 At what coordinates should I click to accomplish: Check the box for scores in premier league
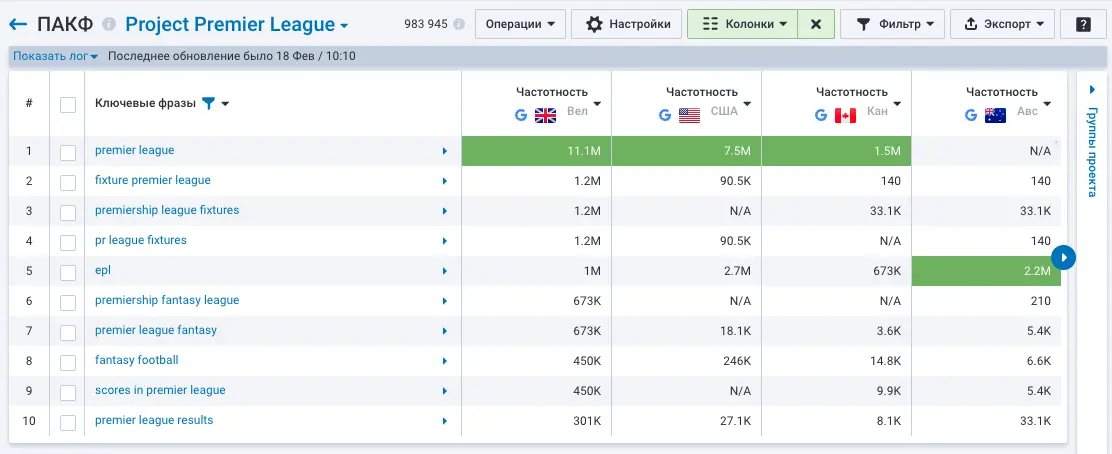pyautogui.click(x=68, y=392)
